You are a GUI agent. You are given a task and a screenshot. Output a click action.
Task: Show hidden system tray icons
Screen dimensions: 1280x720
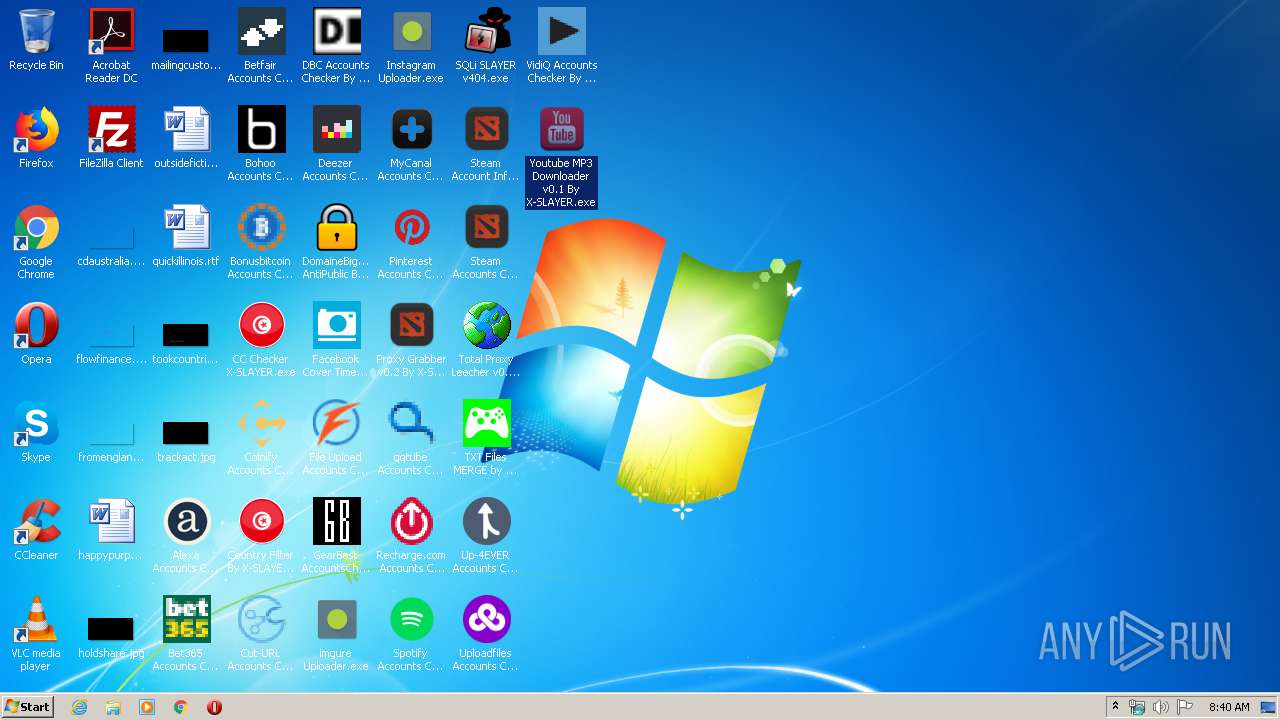(1115, 707)
